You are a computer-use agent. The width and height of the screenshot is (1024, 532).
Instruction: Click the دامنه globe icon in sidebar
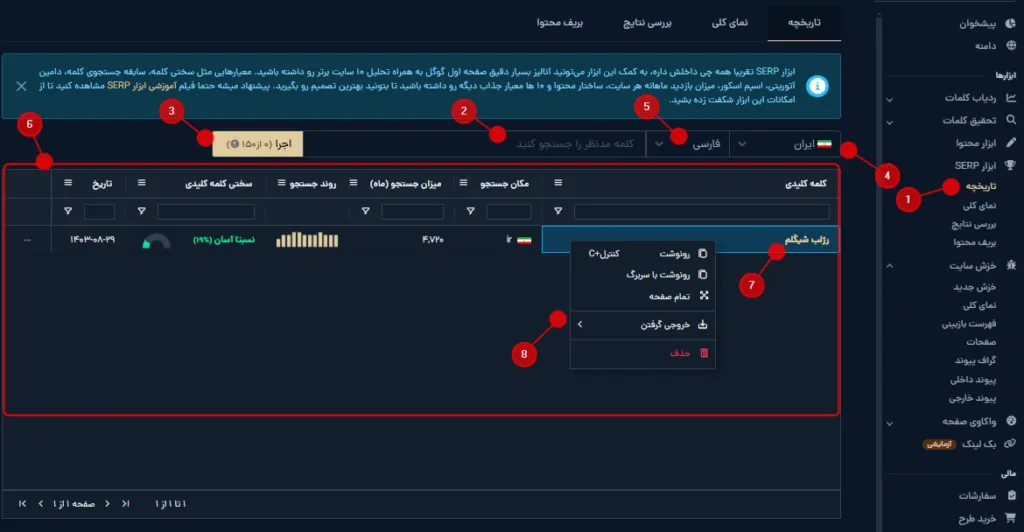point(1010,45)
